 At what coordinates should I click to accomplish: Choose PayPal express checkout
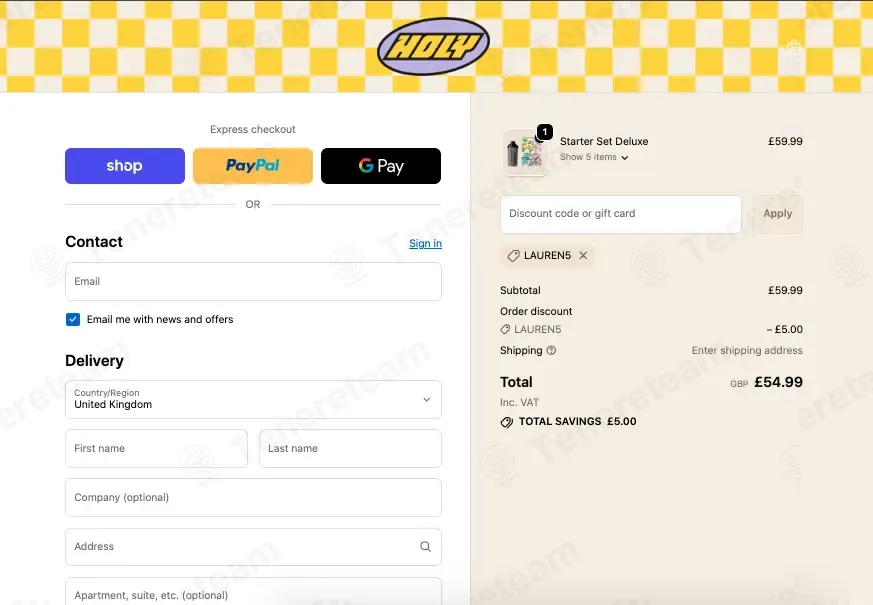(253, 166)
